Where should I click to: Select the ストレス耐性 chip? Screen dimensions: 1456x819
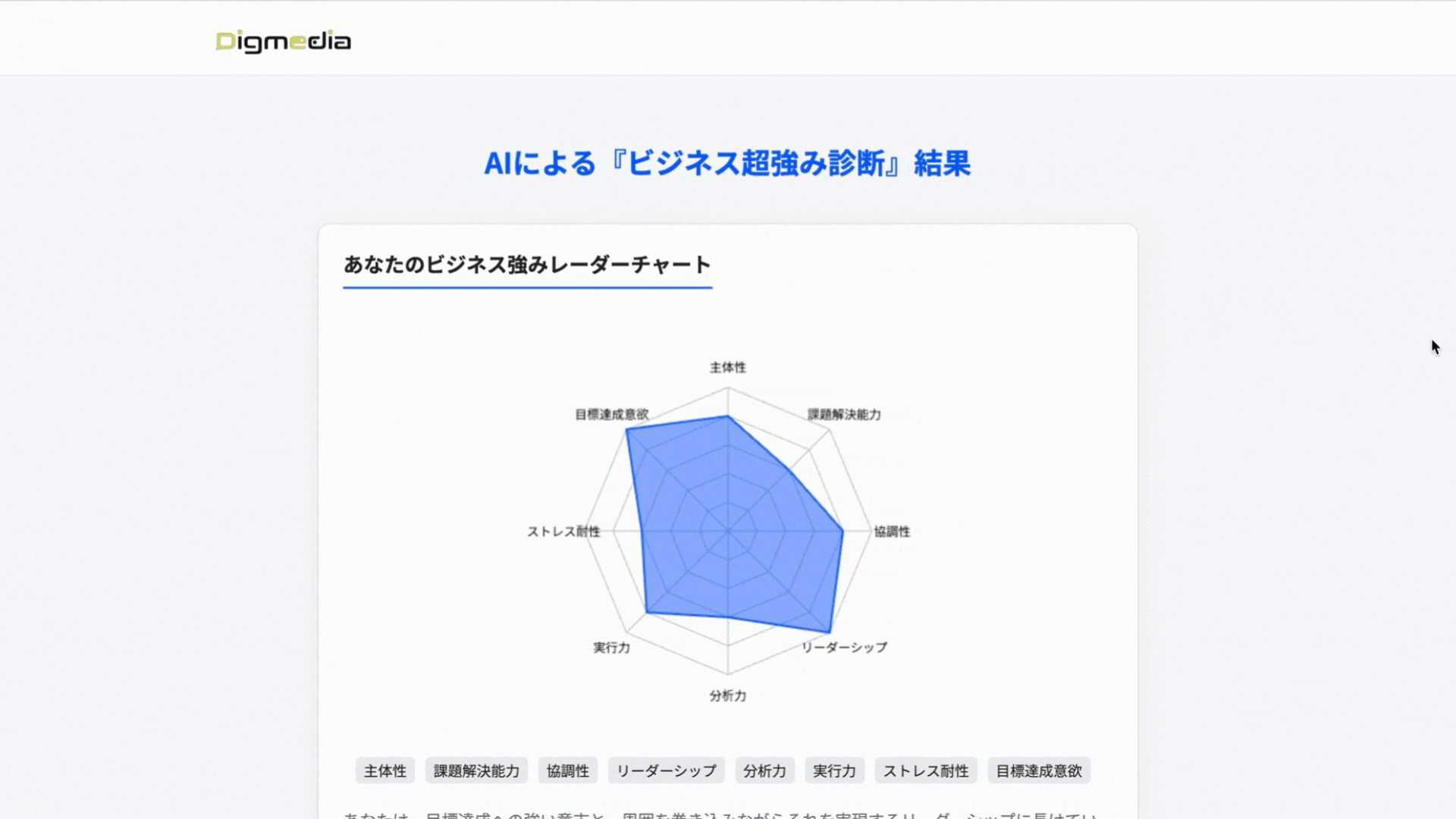[925, 770]
